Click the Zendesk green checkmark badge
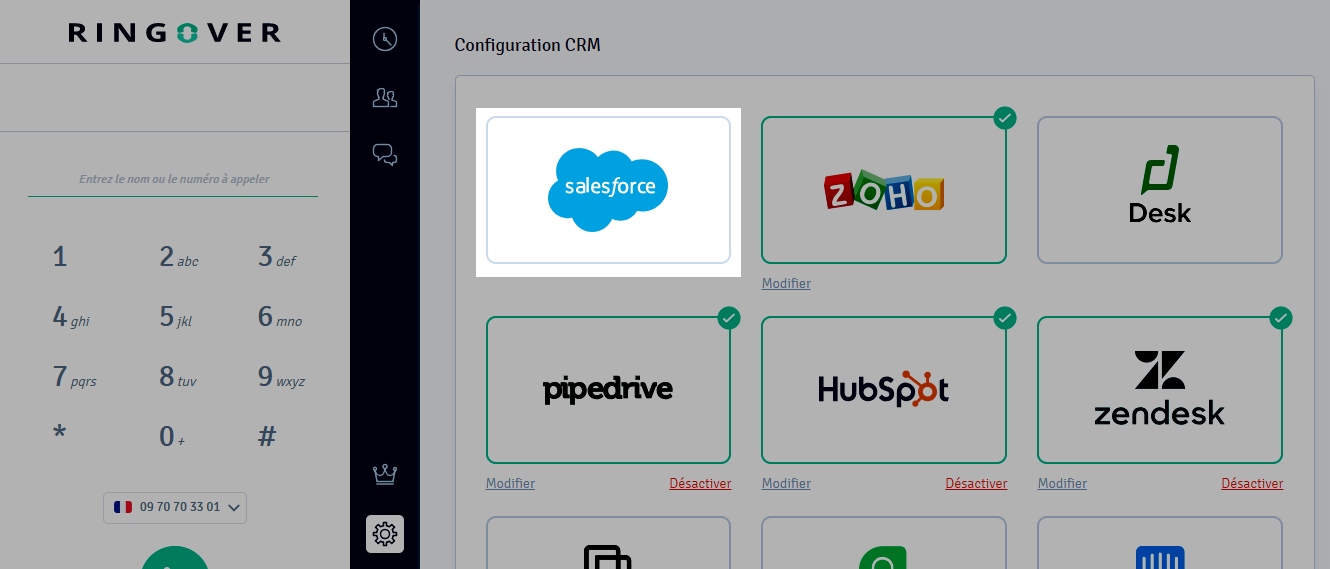 1281,318
